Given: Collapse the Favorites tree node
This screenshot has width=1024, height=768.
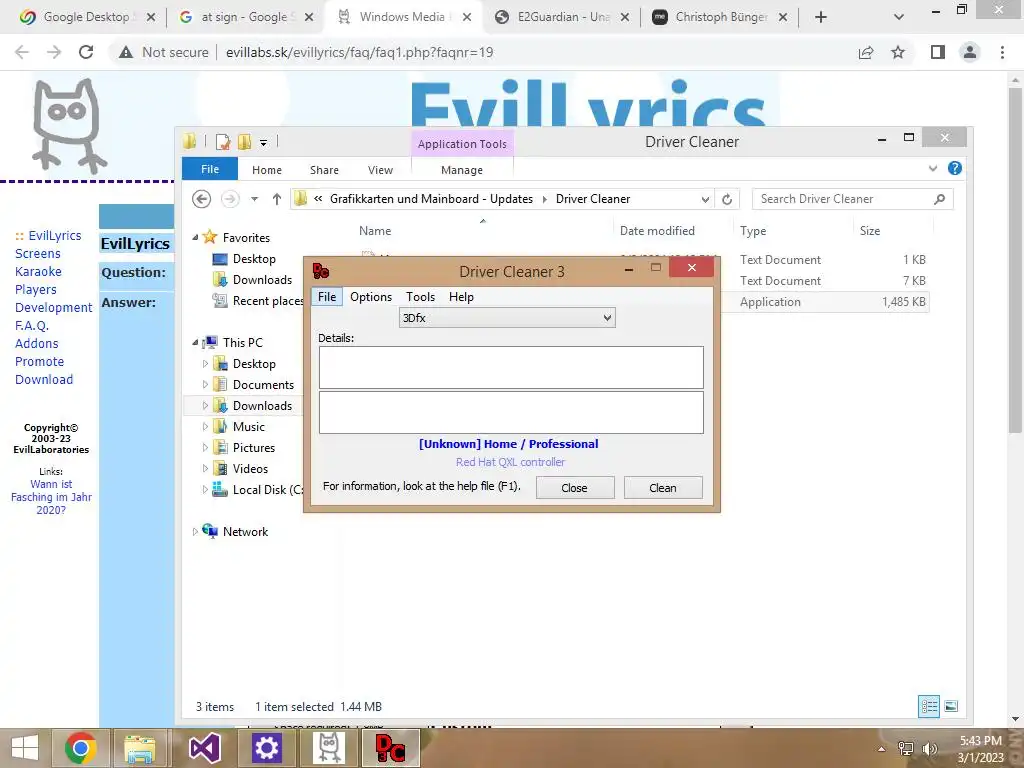Looking at the screenshot, I should pyautogui.click(x=195, y=238).
